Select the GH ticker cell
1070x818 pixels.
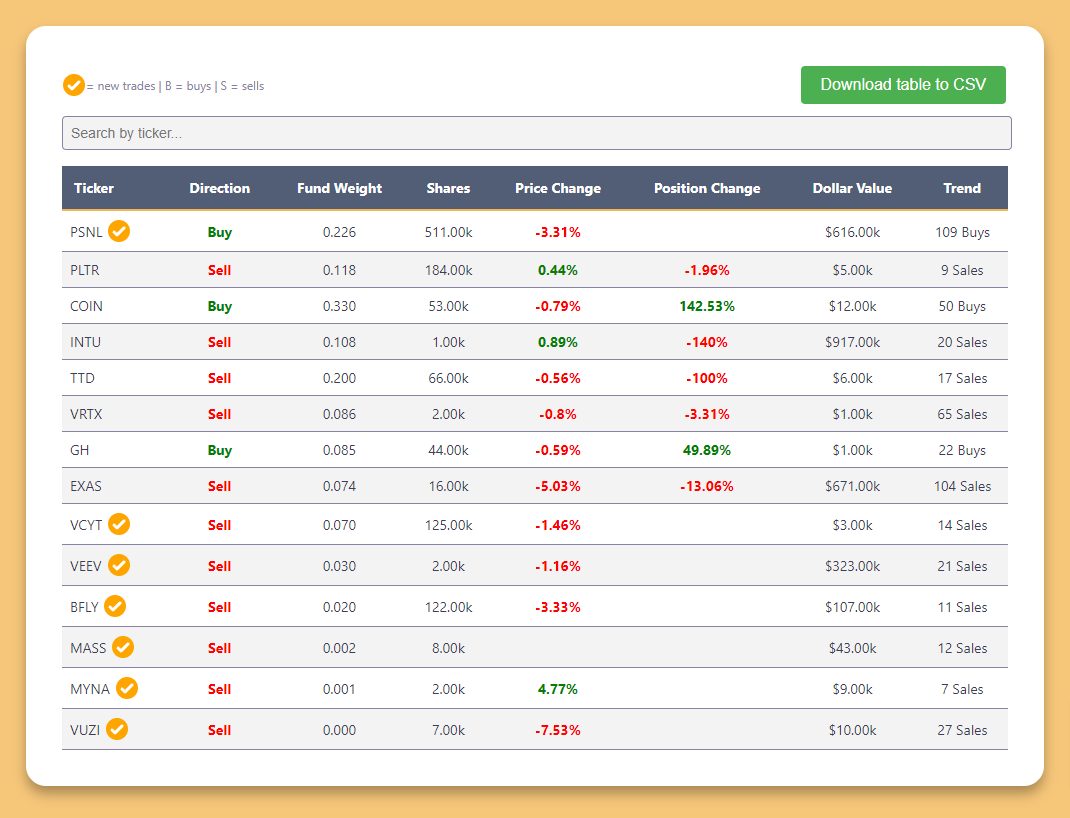[79, 451]
